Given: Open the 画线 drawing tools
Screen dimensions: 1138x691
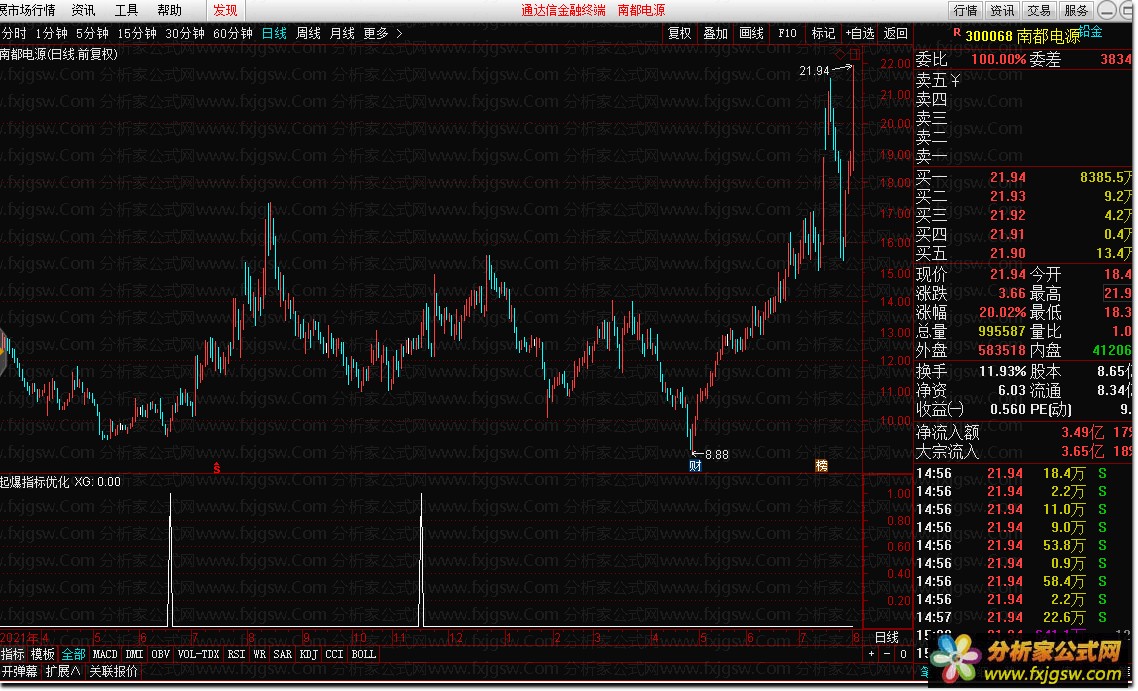Looking at the screenshot, I should point(751,33).
